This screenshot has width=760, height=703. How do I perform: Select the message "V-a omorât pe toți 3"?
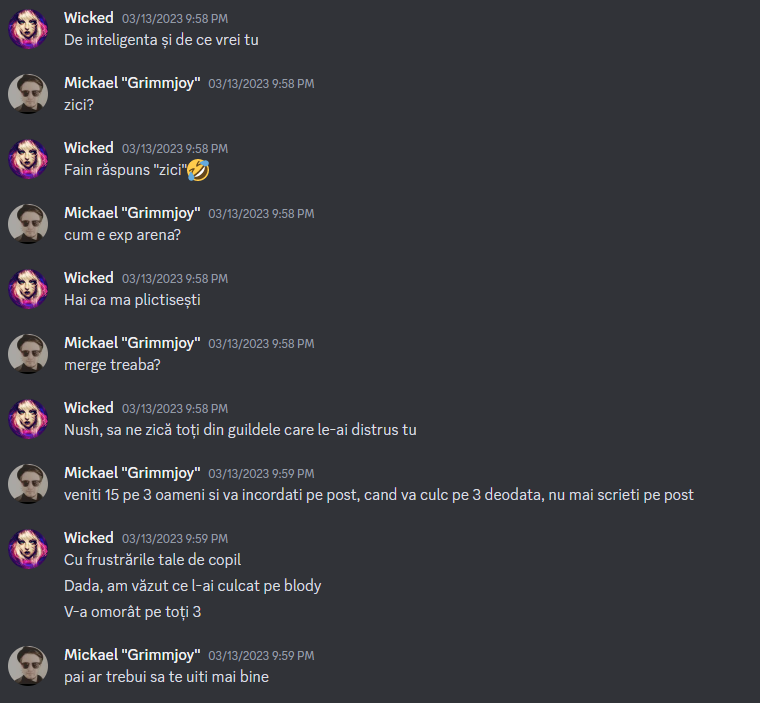132,612
